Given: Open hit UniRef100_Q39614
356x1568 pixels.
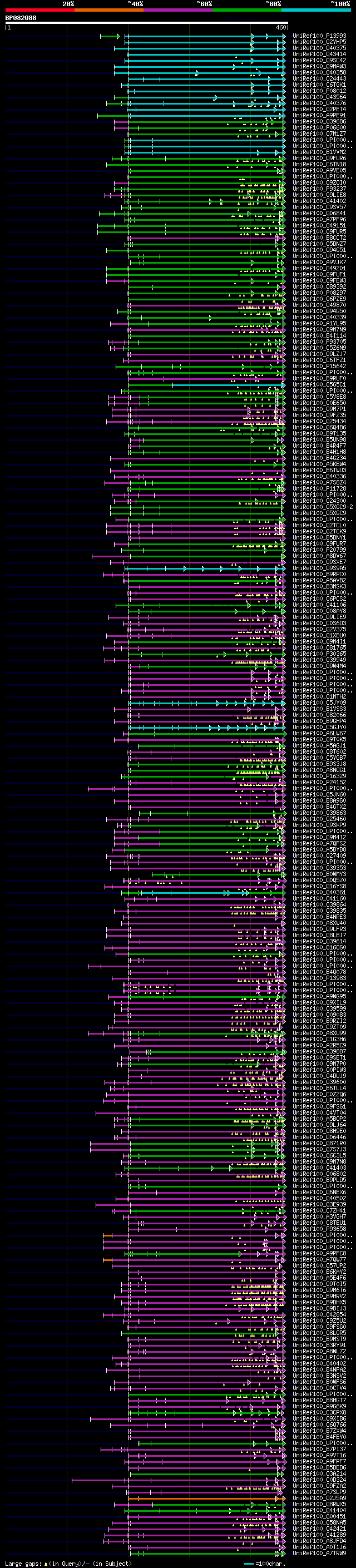Looking at the screenshot, I should [319, 941].
